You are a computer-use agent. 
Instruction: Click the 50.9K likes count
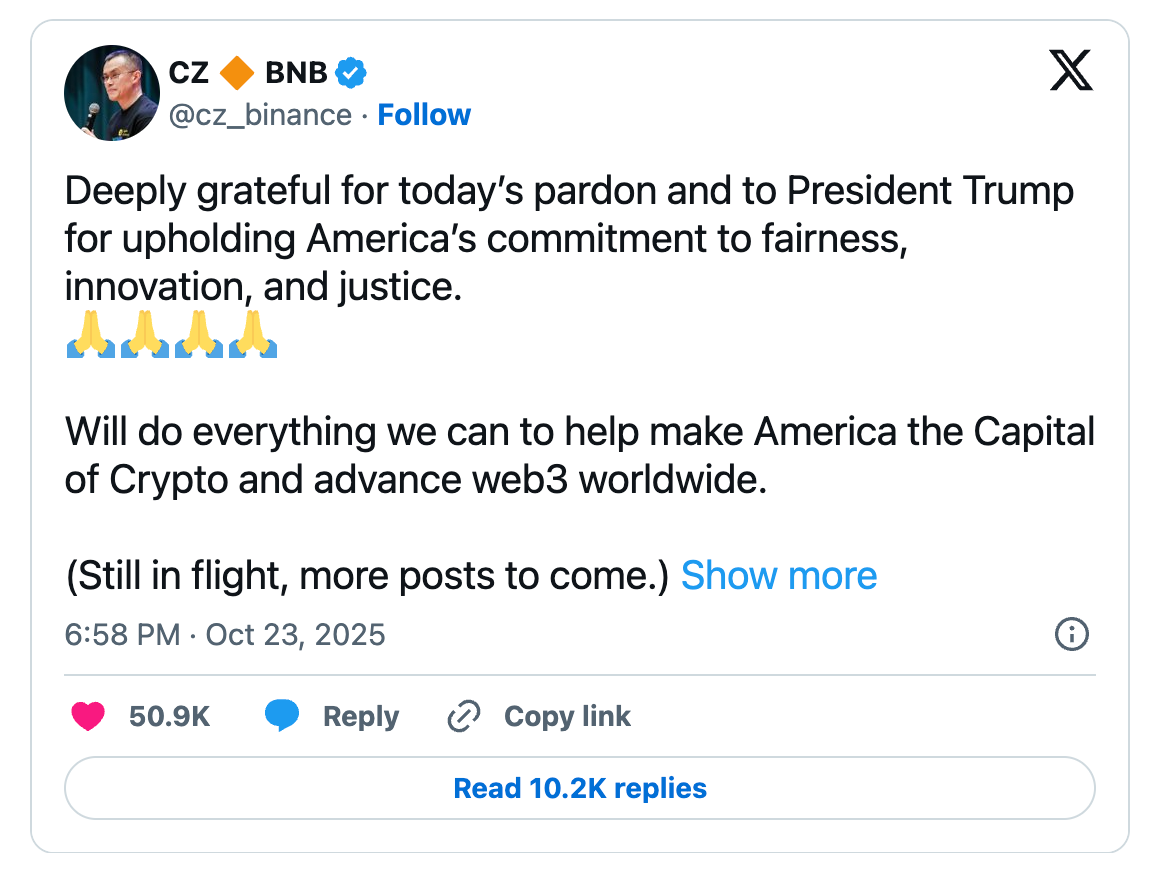tap(169, 716)
